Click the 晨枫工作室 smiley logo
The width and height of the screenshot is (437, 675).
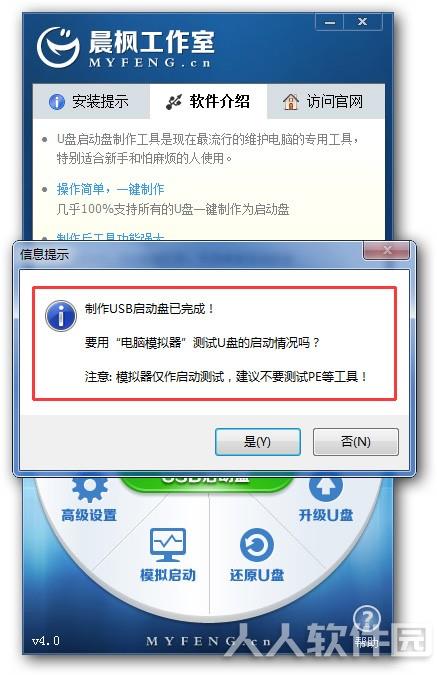pos(58,47)
